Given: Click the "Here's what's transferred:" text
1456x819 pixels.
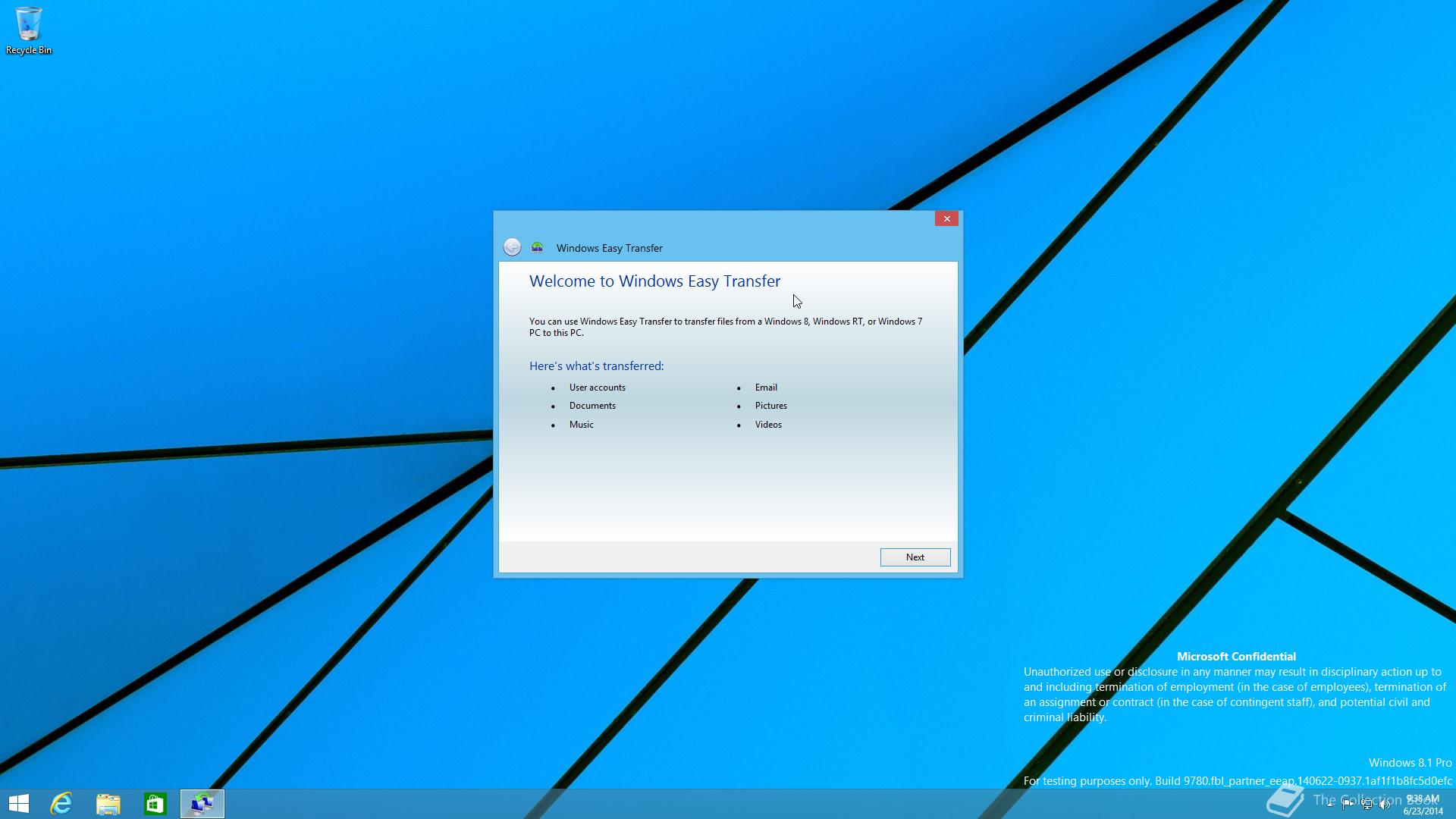Looking at the screenshot, I should 596,366.
